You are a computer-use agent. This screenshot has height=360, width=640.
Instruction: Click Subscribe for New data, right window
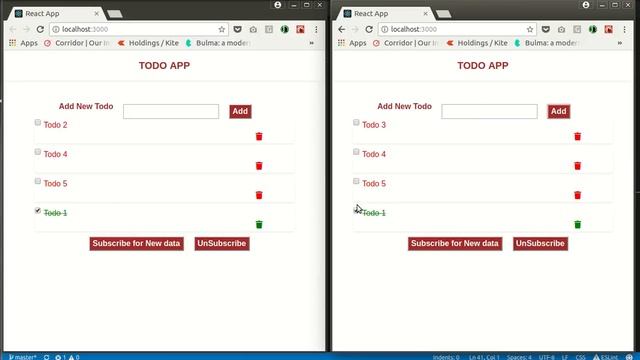455,244
